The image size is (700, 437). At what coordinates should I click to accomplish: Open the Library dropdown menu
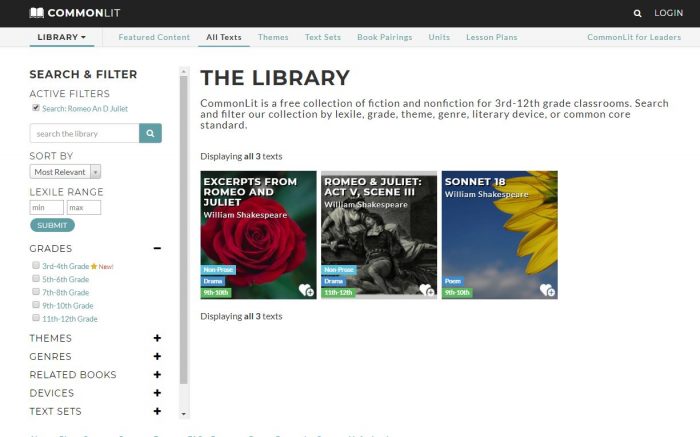click(x=62, y=37)
